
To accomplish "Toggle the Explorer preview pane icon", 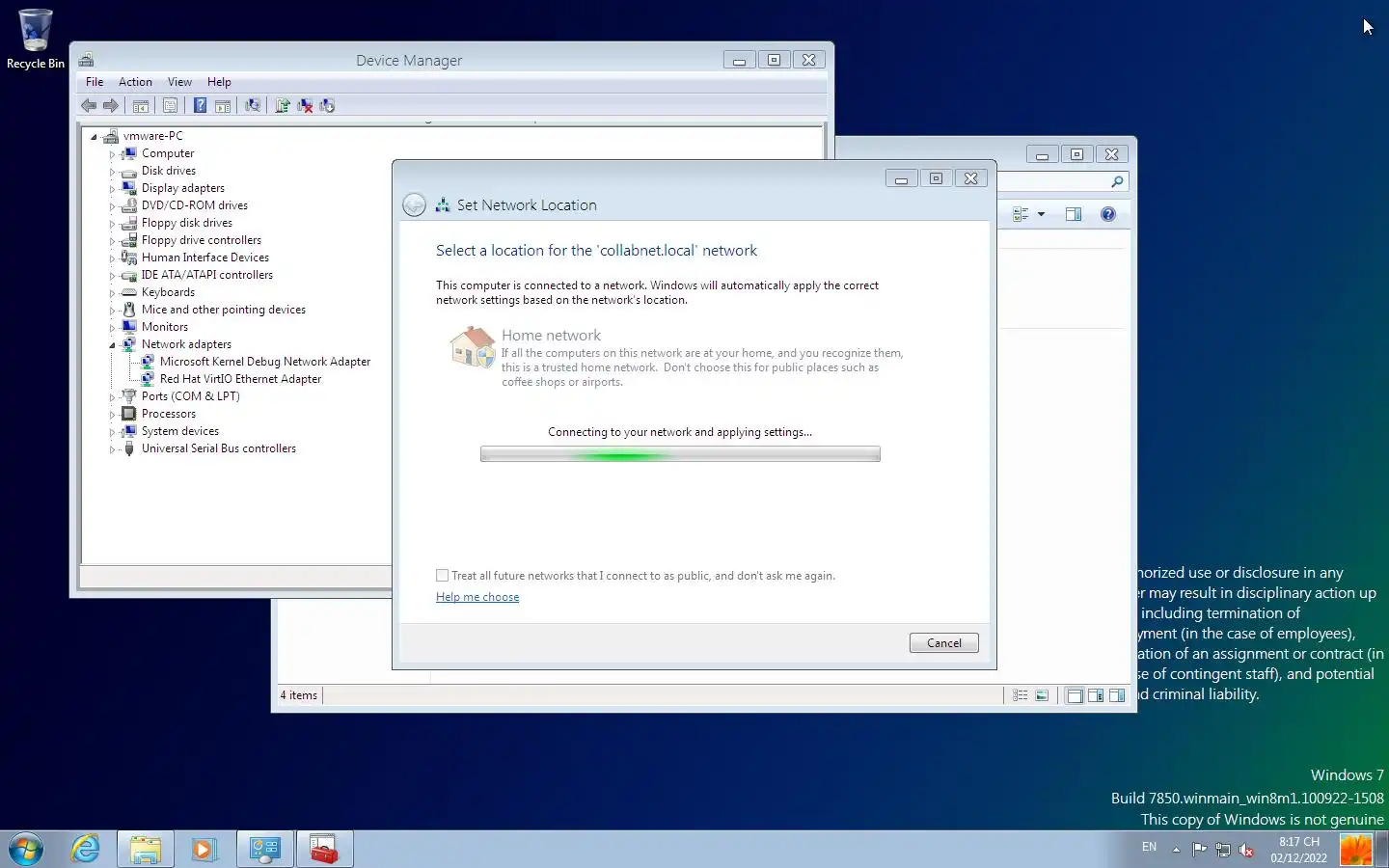I will (x=1074, y=214).
